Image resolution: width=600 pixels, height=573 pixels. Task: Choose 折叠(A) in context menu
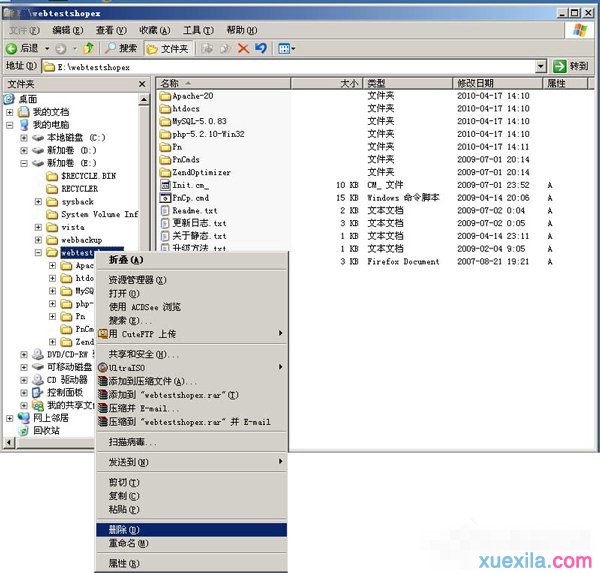coord(191,260)
